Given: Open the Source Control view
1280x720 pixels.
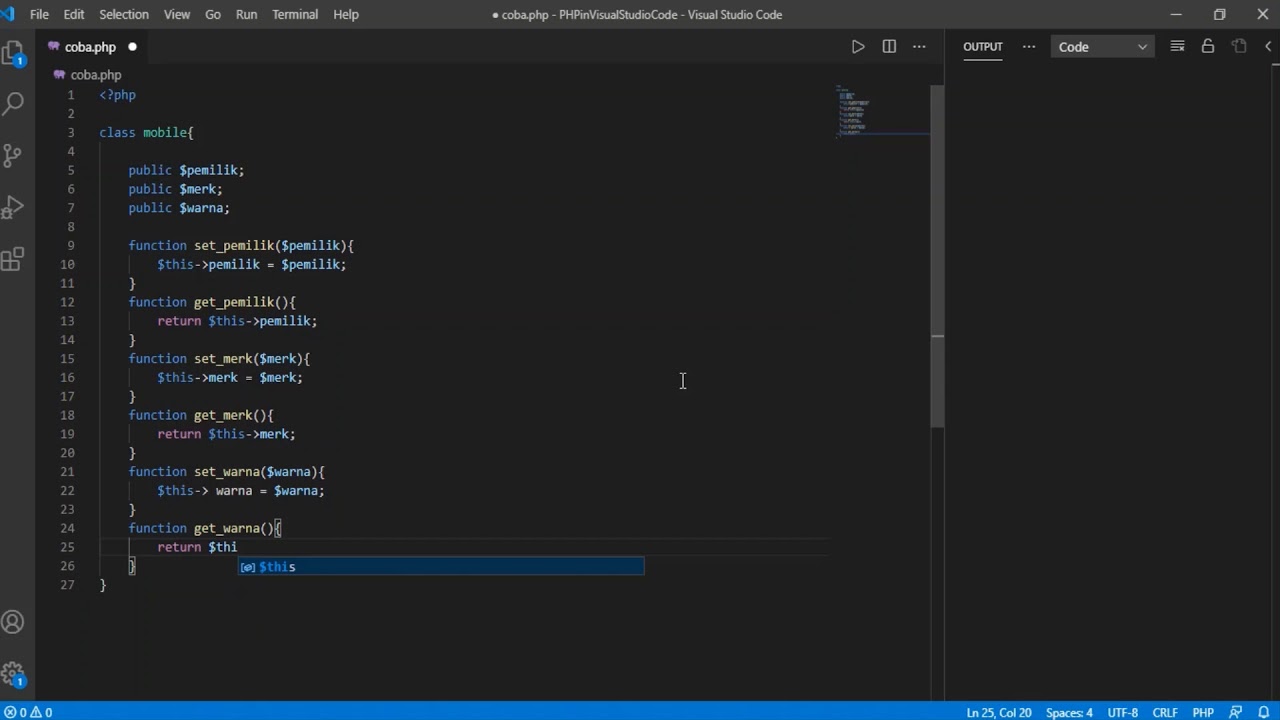Looking at the screenshot, I should pyautogui.click(x=13, y=155).
